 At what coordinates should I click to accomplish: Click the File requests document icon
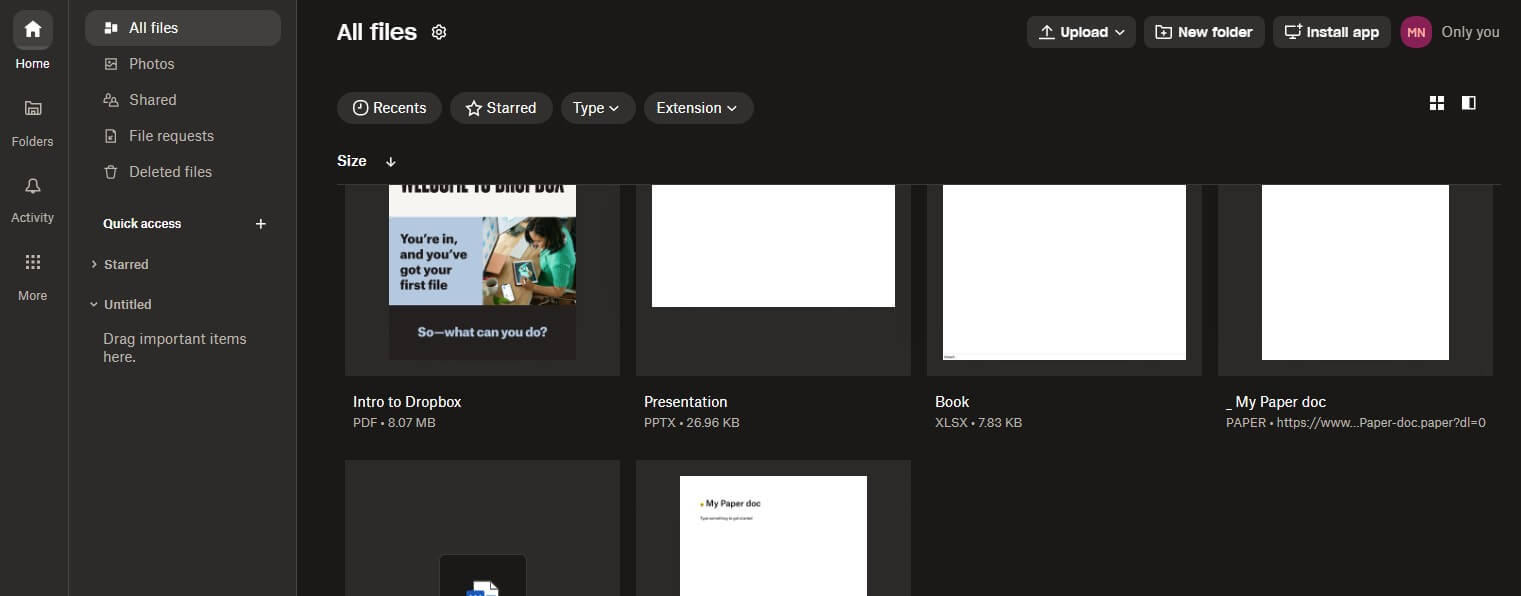[x=111, y=136]
